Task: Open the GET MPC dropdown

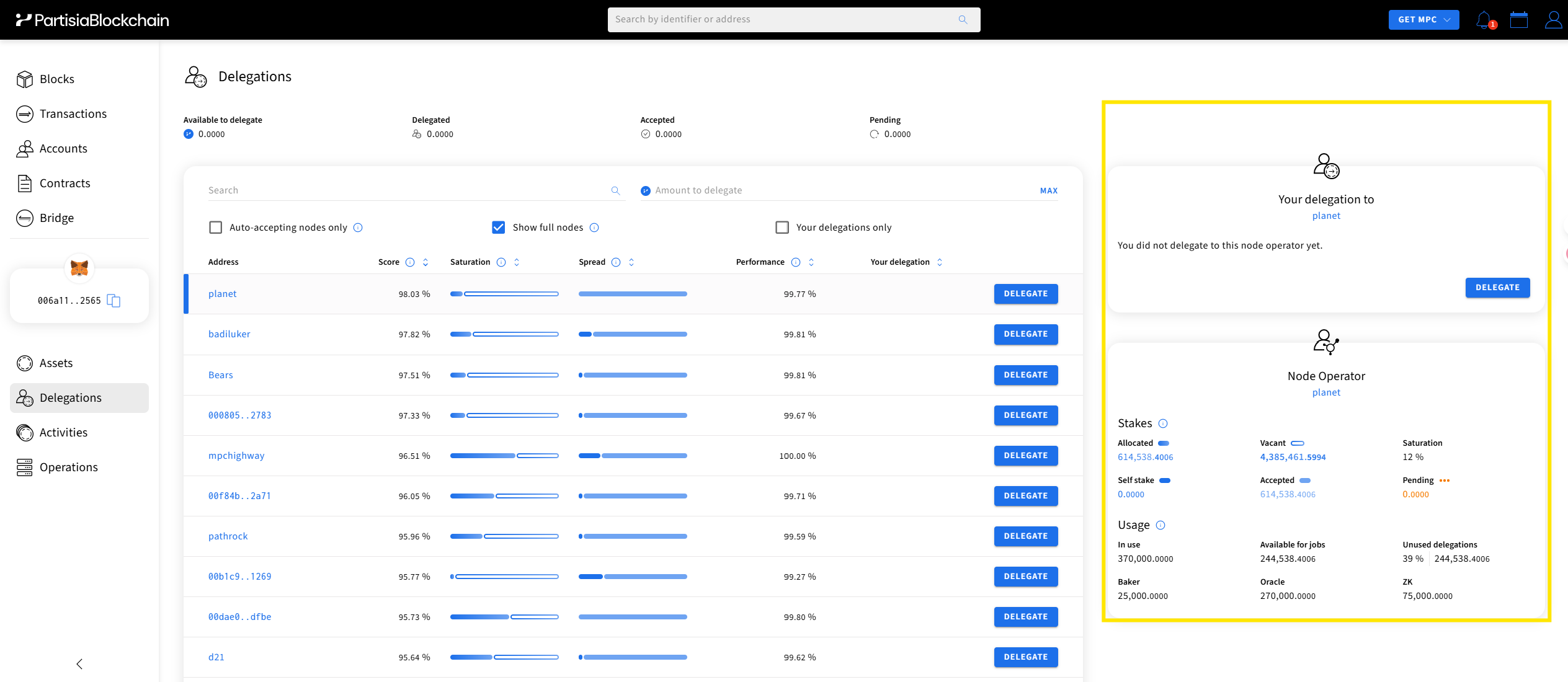Action: (1423, 20)
